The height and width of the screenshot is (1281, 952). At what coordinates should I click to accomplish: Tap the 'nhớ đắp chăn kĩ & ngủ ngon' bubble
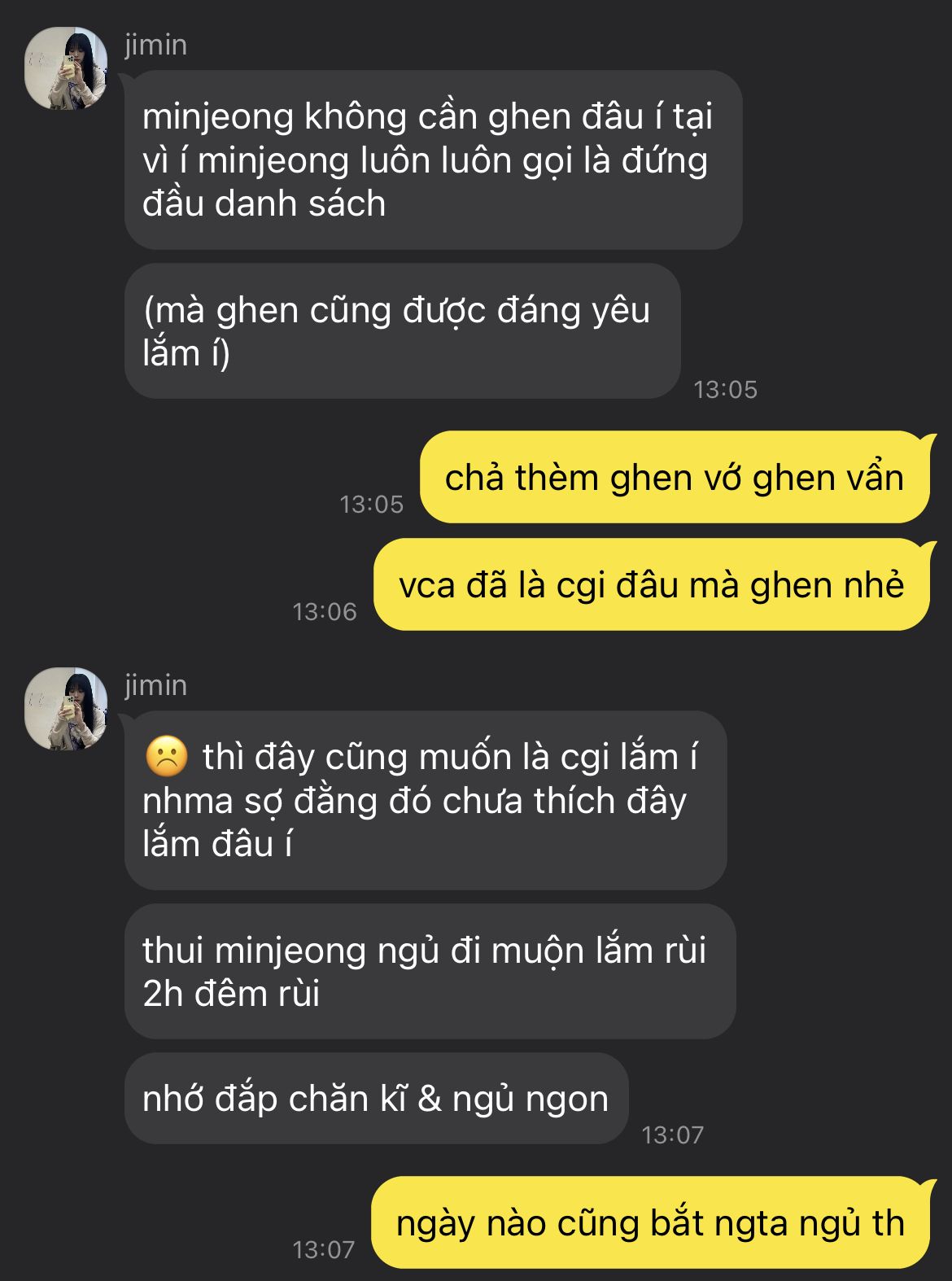coord(376,1099)
